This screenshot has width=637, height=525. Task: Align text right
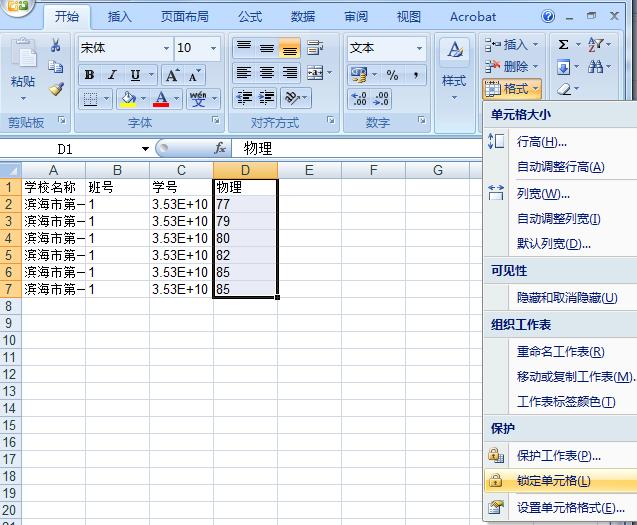click(x=289, y=73)
